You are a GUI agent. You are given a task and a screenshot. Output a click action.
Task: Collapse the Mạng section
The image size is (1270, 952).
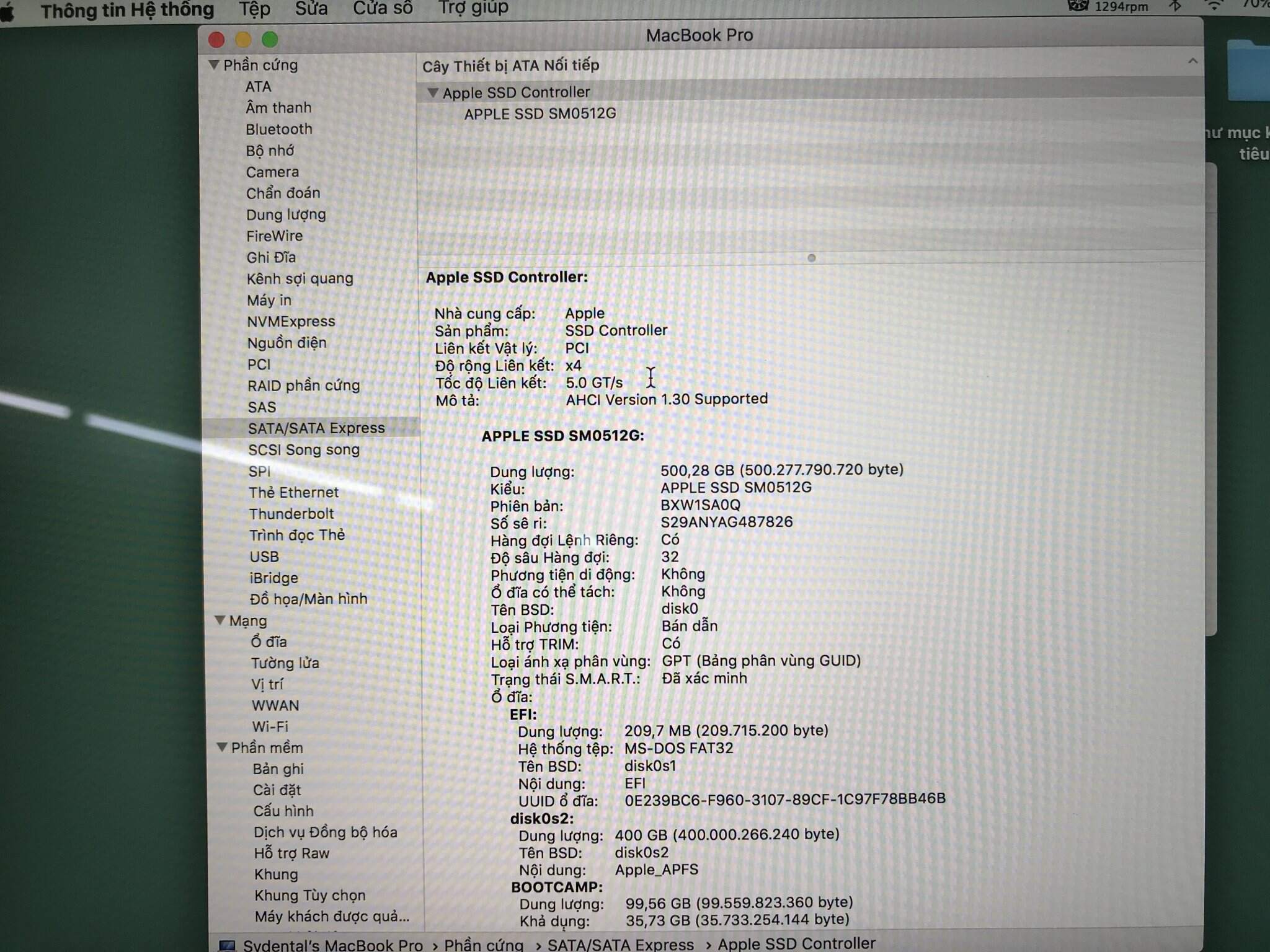point(220,620)
